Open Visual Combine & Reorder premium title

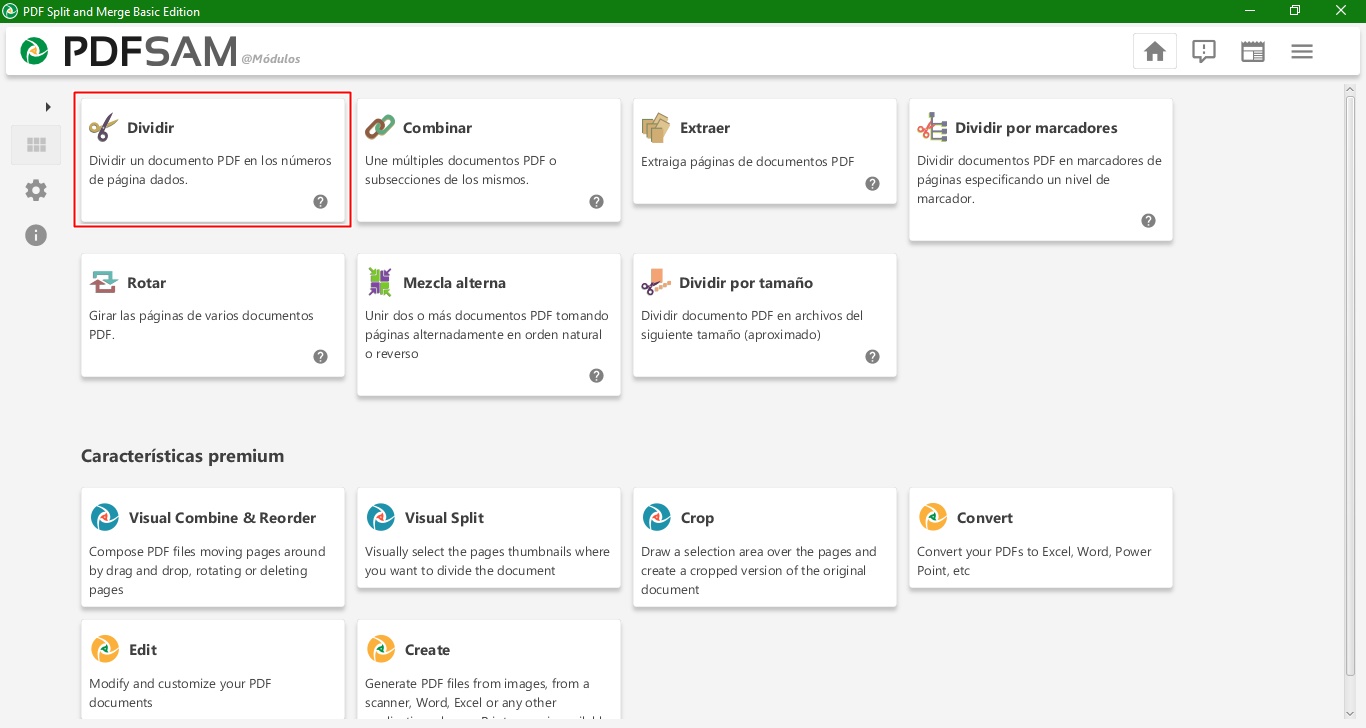click(x=222, y=518)
